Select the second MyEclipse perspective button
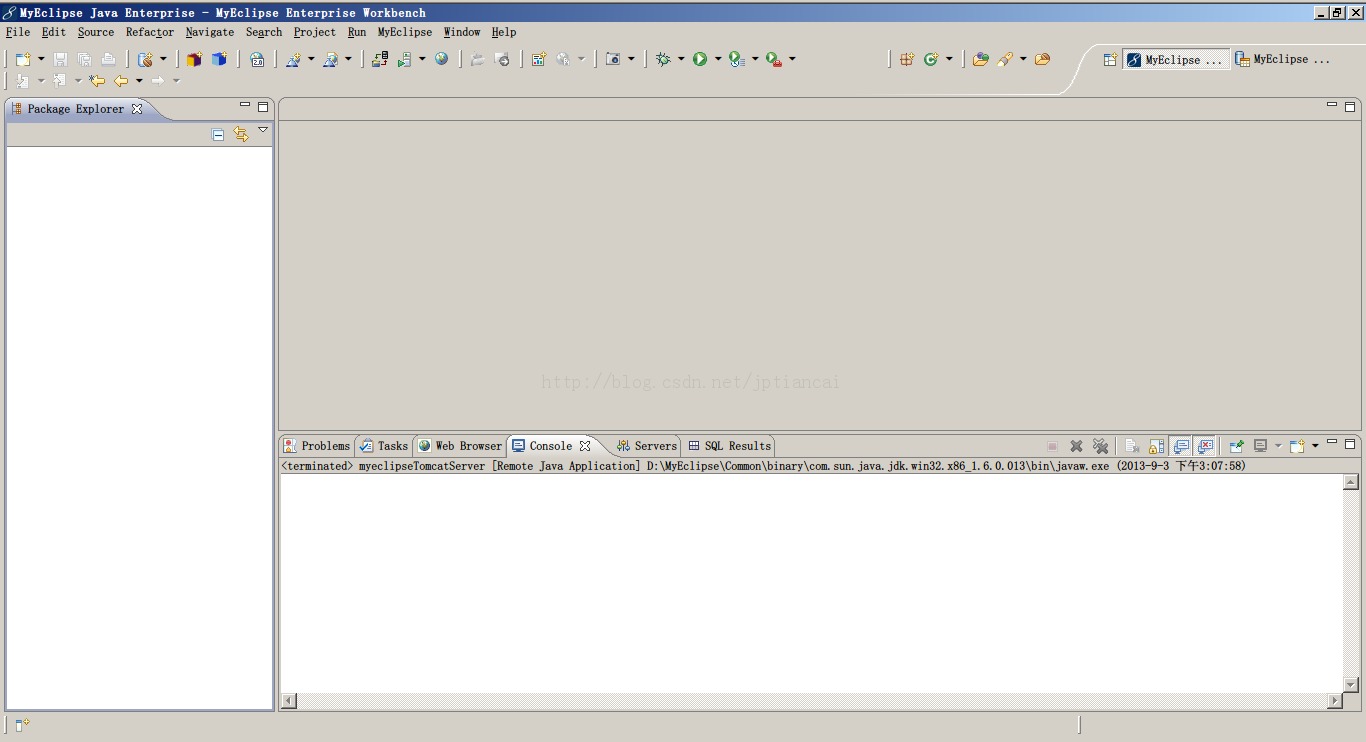This screenshot has width=1366, height=742. 1283,60
